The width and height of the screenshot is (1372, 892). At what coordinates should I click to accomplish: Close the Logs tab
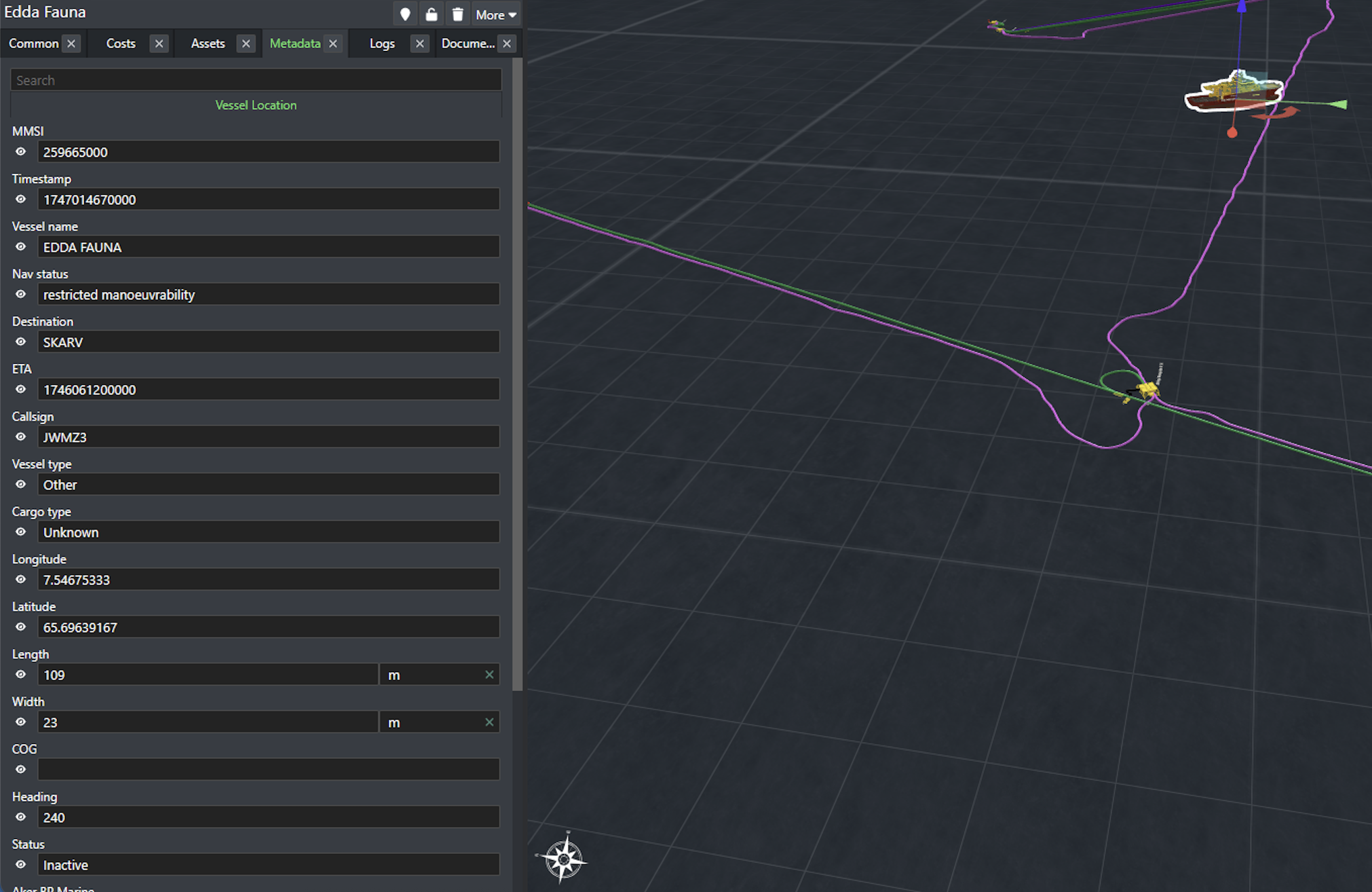(x=420, y=43)
